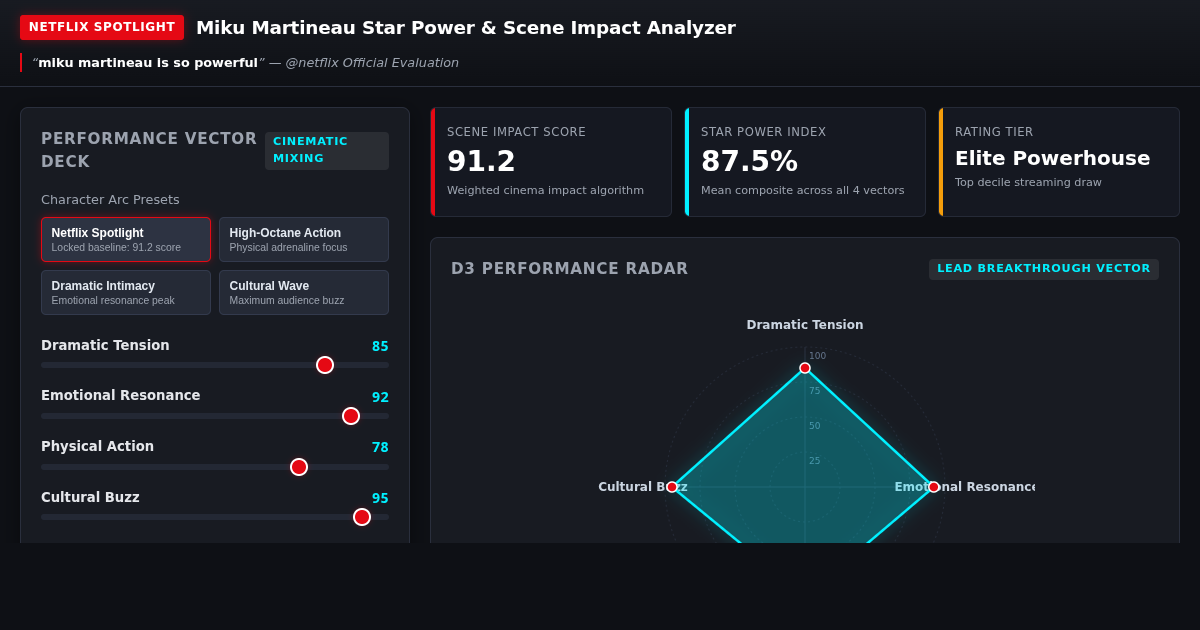Viewport: 1200px width, 630px height.
Task: Click the Performance Vector Deck heading
Action: (x=149, y=150)
